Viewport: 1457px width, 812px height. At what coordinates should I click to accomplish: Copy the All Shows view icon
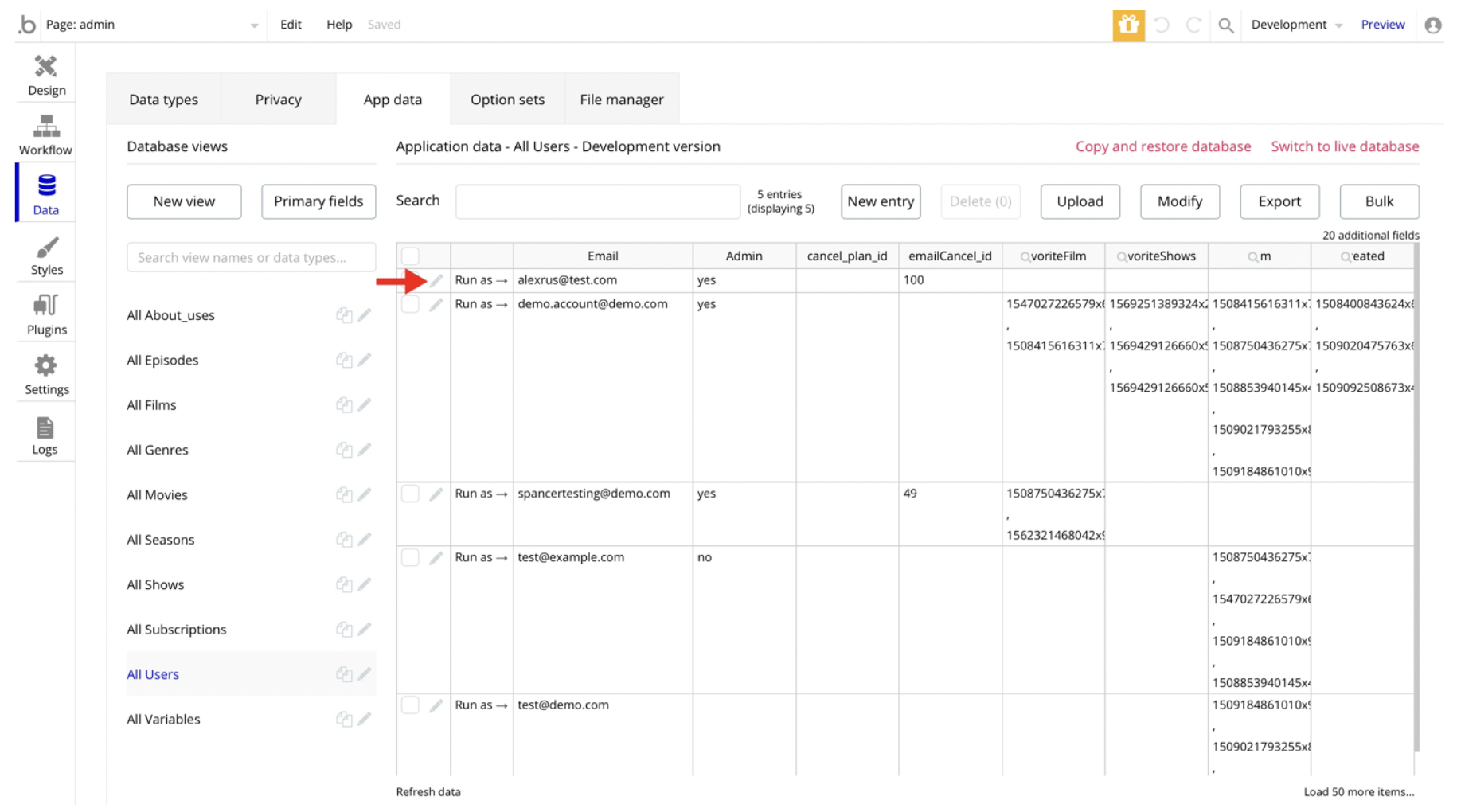344,585
